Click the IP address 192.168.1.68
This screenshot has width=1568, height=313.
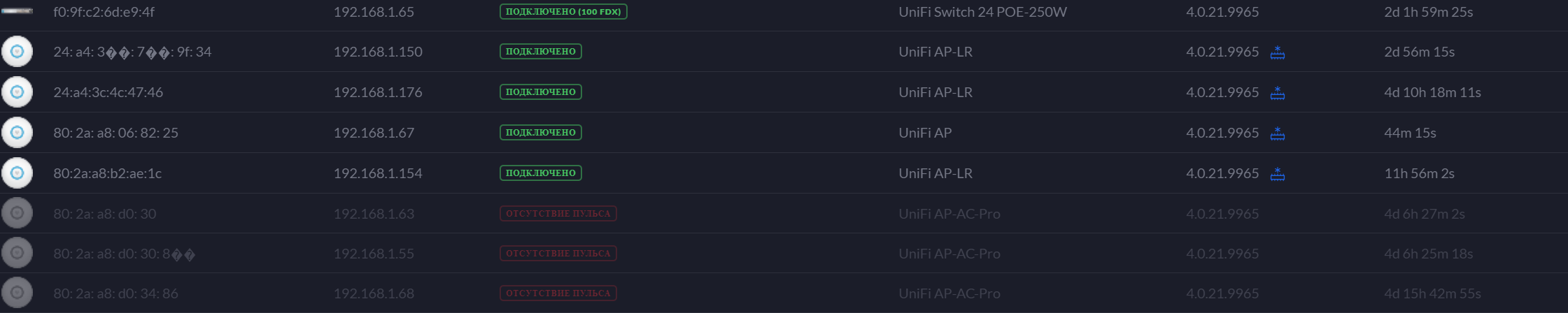[374, 293]
